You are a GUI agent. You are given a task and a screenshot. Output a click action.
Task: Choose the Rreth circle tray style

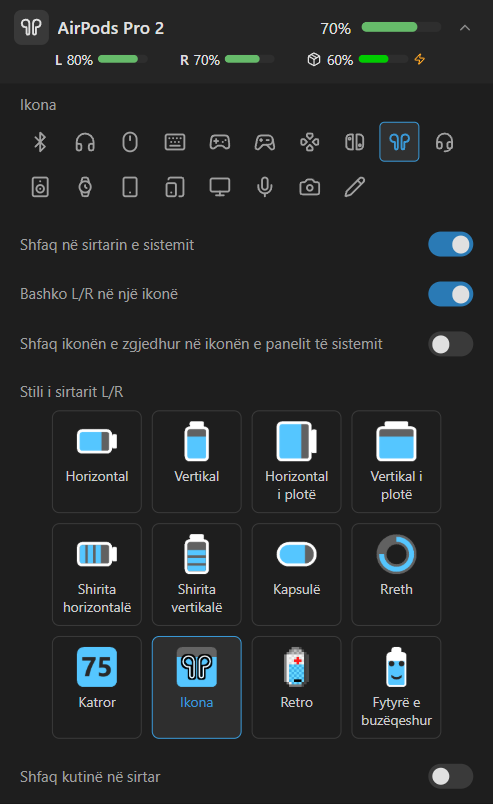pyautogui.click(x=396, y=574)
